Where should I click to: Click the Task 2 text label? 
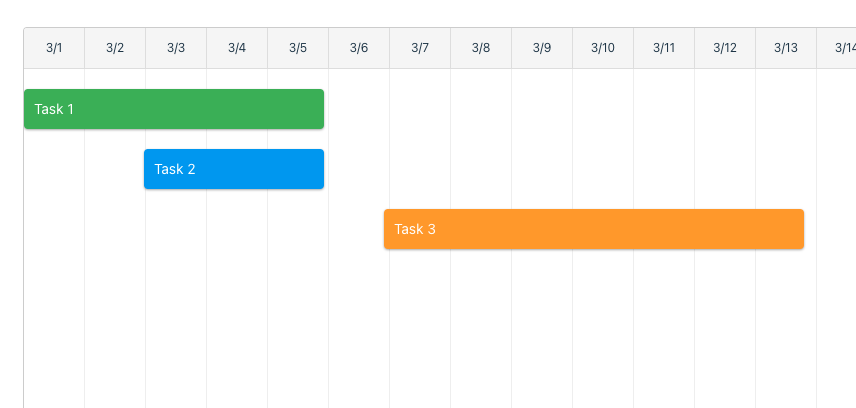[x=175, y=169]
